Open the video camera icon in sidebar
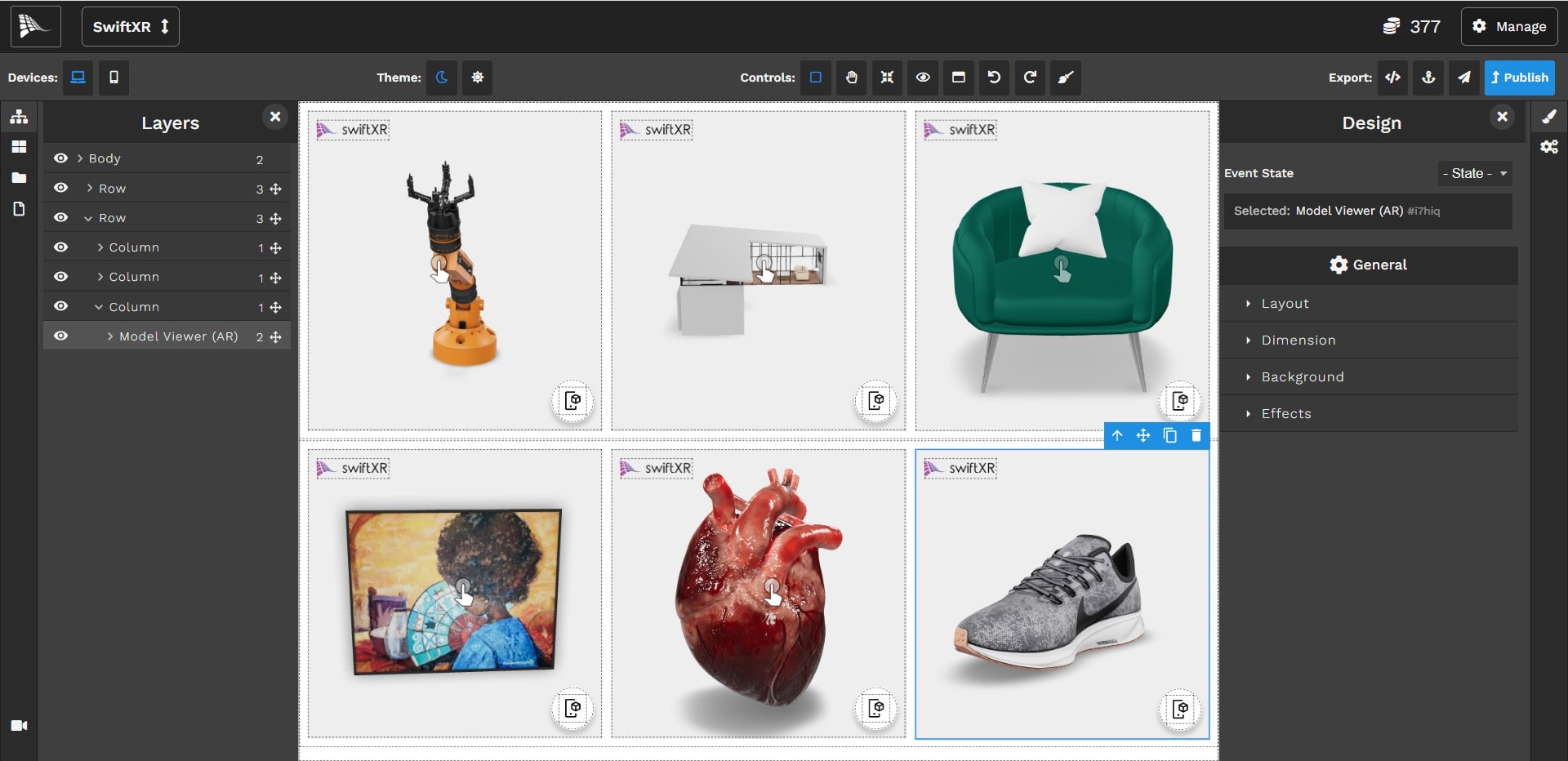Image resolution: width=1568 pixels, height=761 pixels. point(19,726)
